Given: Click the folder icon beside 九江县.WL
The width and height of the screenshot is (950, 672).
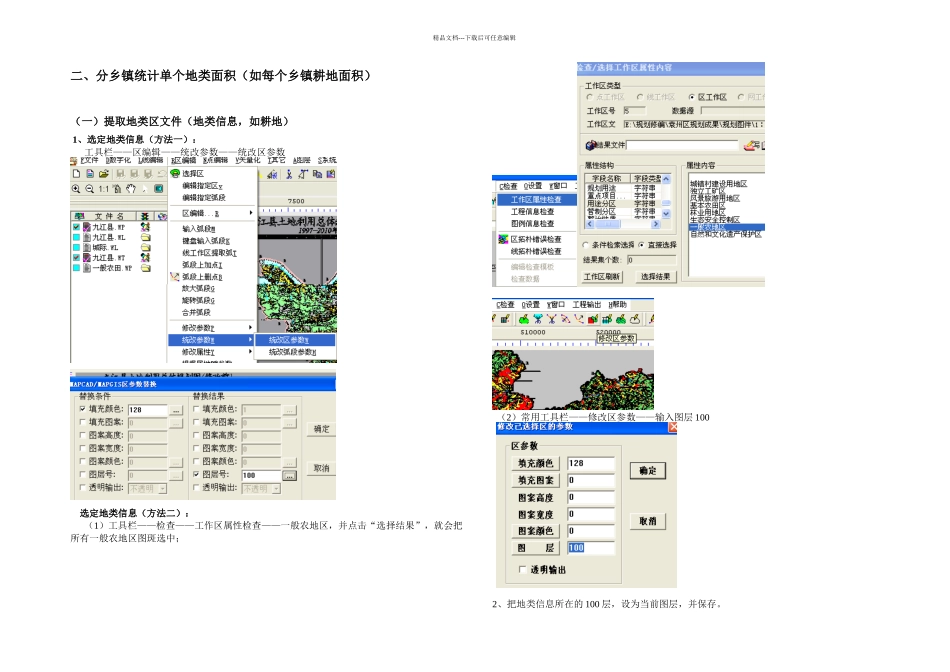Looking at the screenshot, I should click(x=145, y=238).
